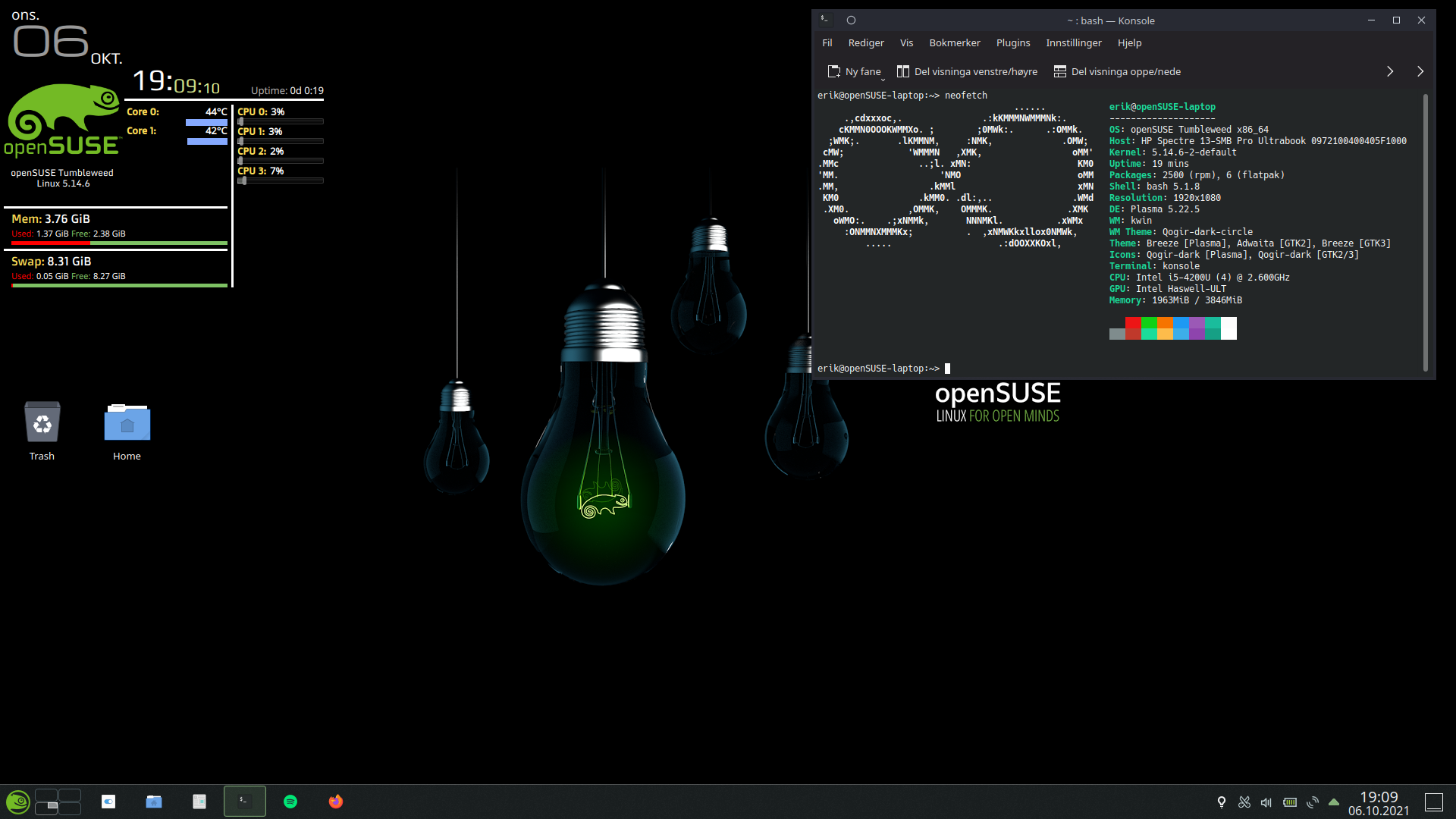This screenshot has height=819, width=1456.
Task: Click the 'Host: HP Spectre 13-SMB Pro' line
Action: (x=1257, y=141)
